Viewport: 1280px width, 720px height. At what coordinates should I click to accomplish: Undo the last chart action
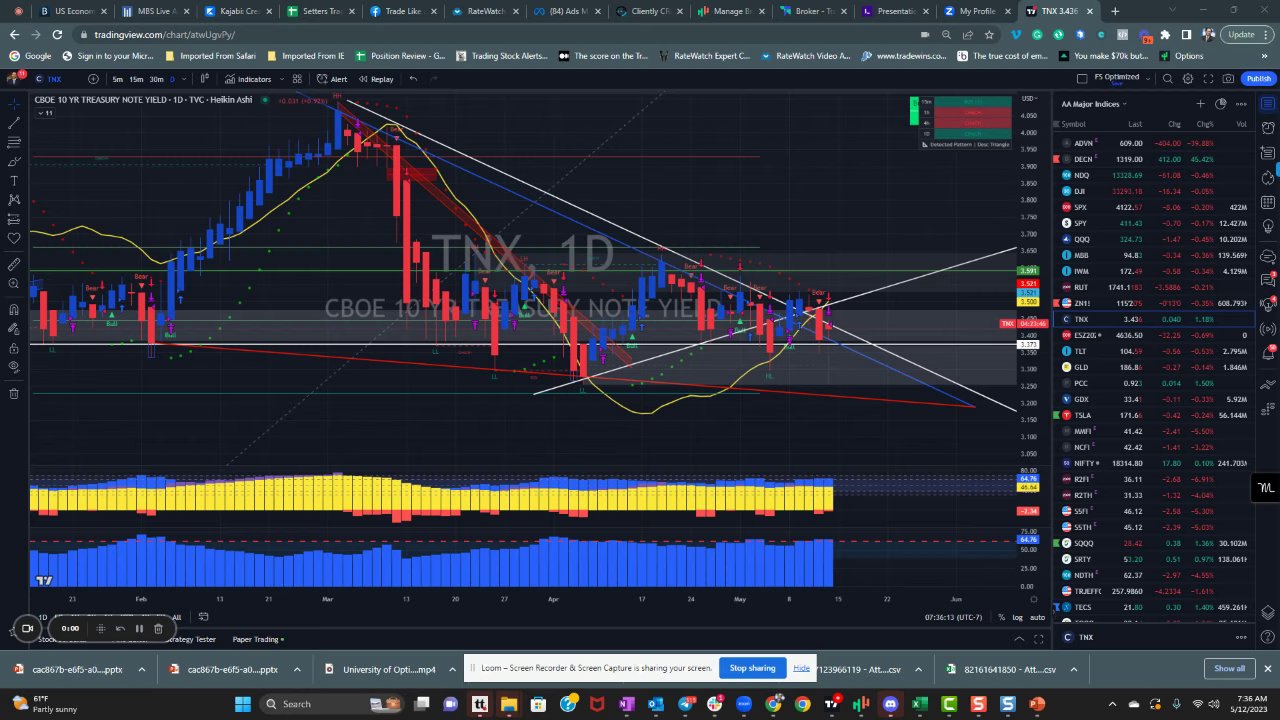coord(413,79)
